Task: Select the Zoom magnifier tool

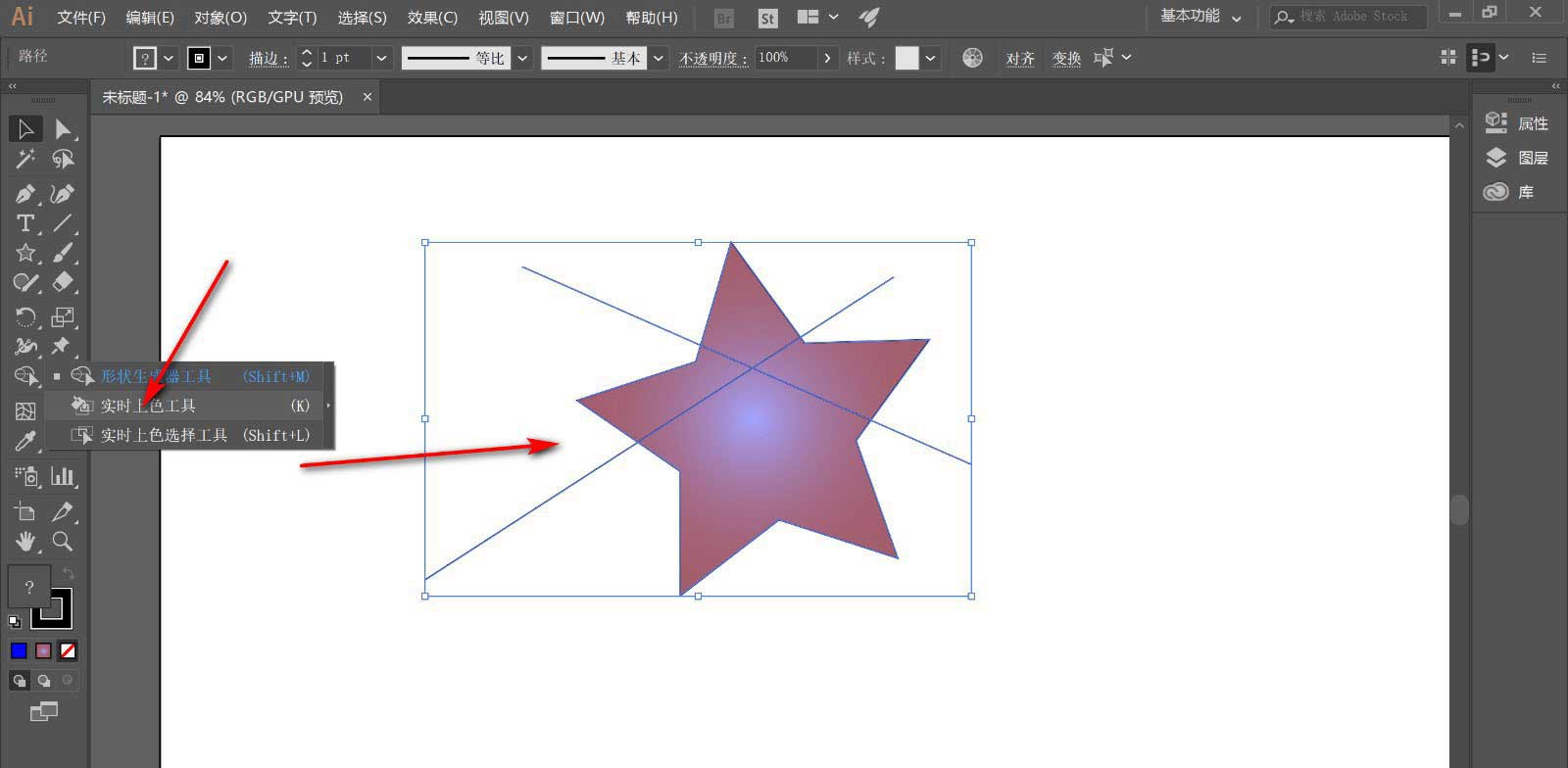Action: coord(63,541)
